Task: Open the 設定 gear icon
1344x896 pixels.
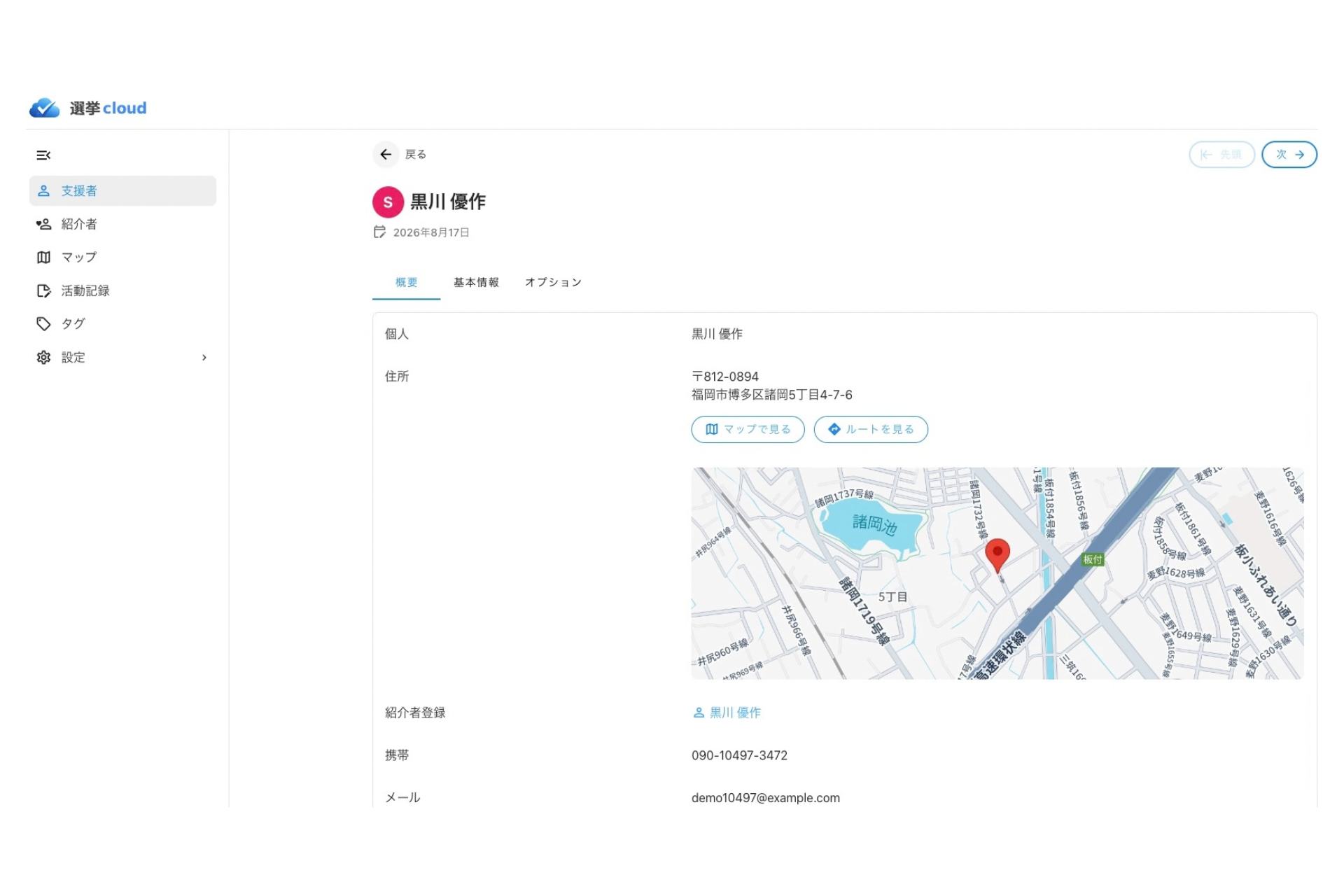Action: pos(43,358)
